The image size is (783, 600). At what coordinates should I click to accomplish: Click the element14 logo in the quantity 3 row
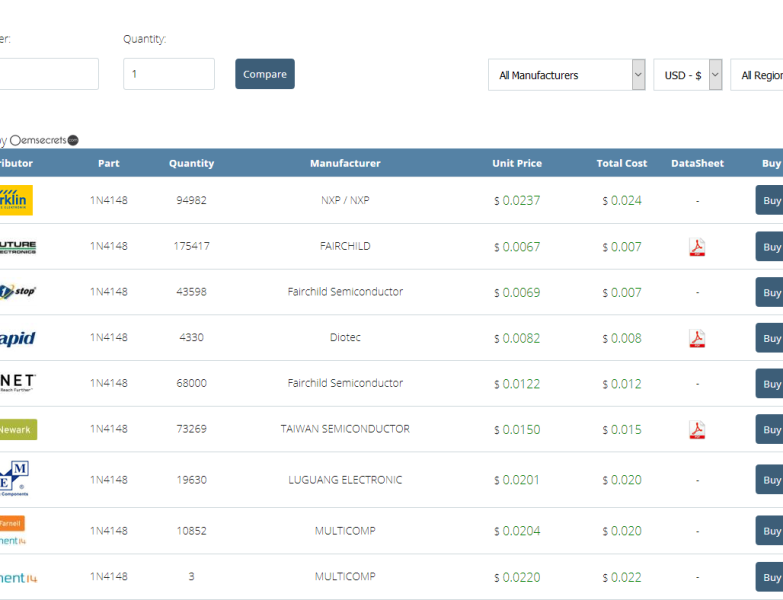pyautogui.click(x=18, y=578)
